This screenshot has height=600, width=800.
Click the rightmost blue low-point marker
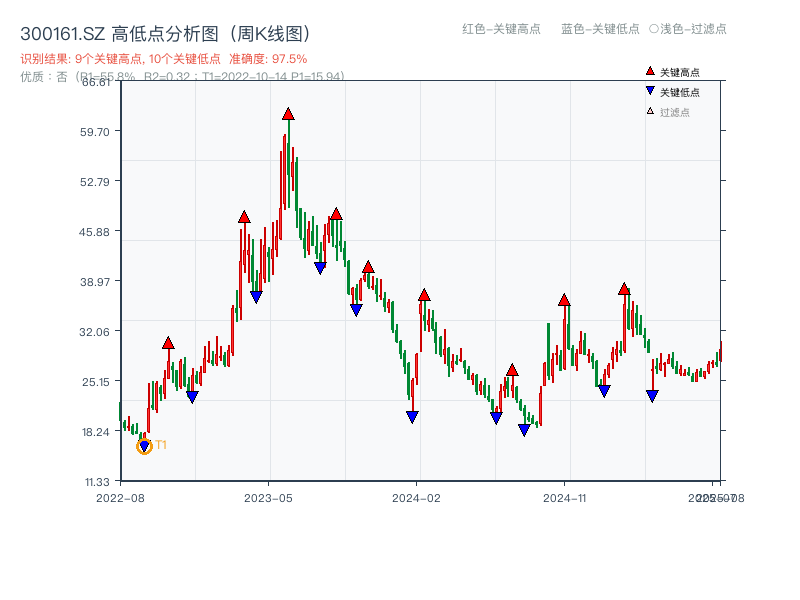click(651, 394)
